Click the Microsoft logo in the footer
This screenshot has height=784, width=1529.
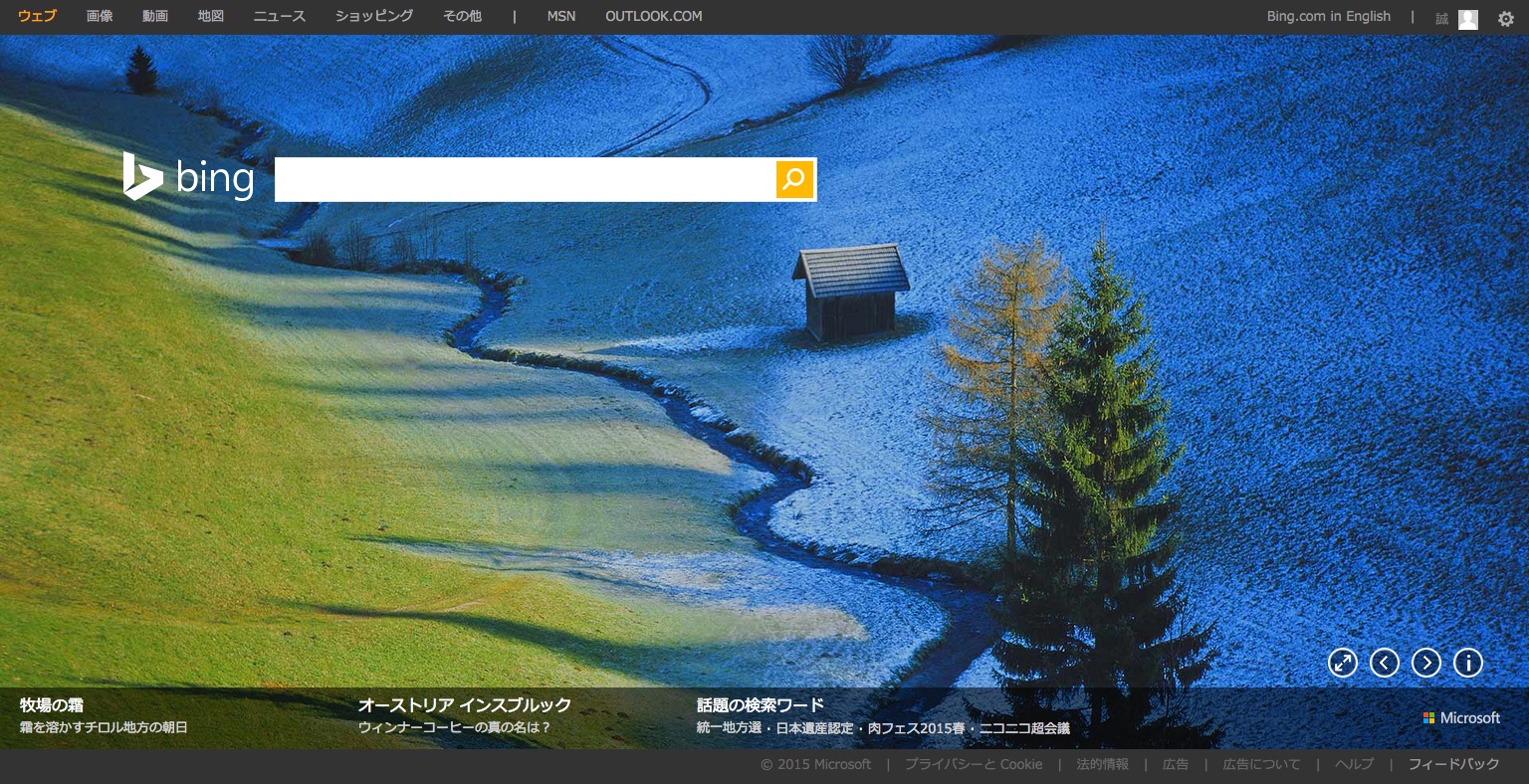[x=1461, y=717]
